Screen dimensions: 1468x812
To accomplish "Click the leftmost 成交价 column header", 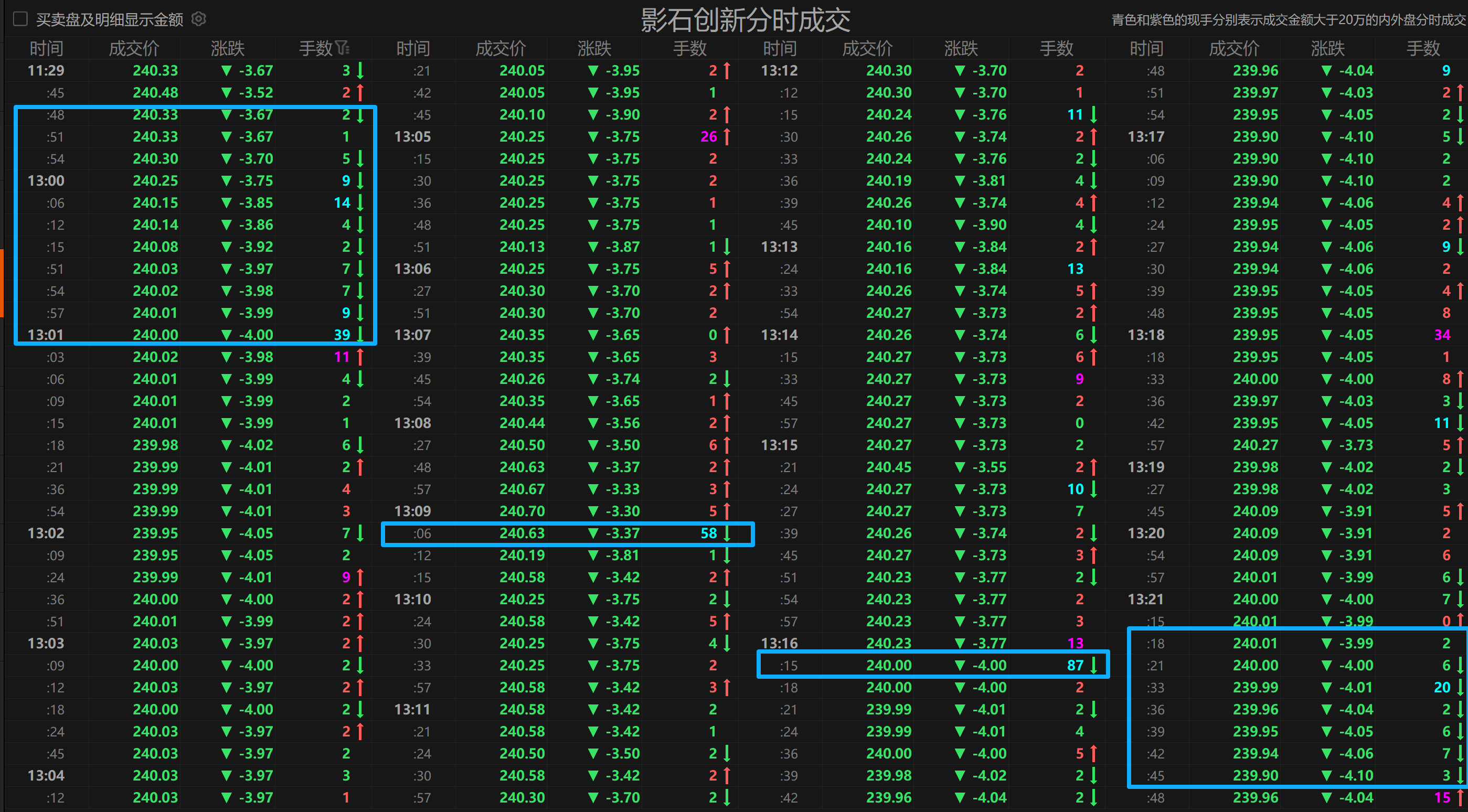I will point(134,48).
